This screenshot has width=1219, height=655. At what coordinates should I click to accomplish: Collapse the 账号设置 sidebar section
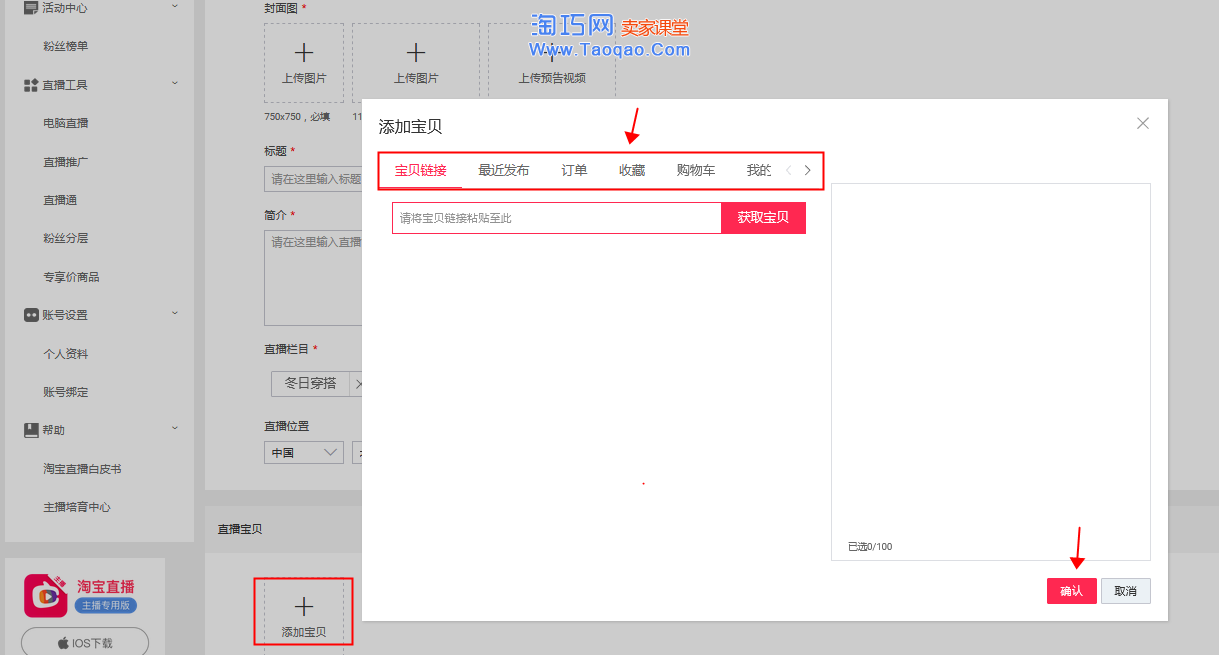175,314
